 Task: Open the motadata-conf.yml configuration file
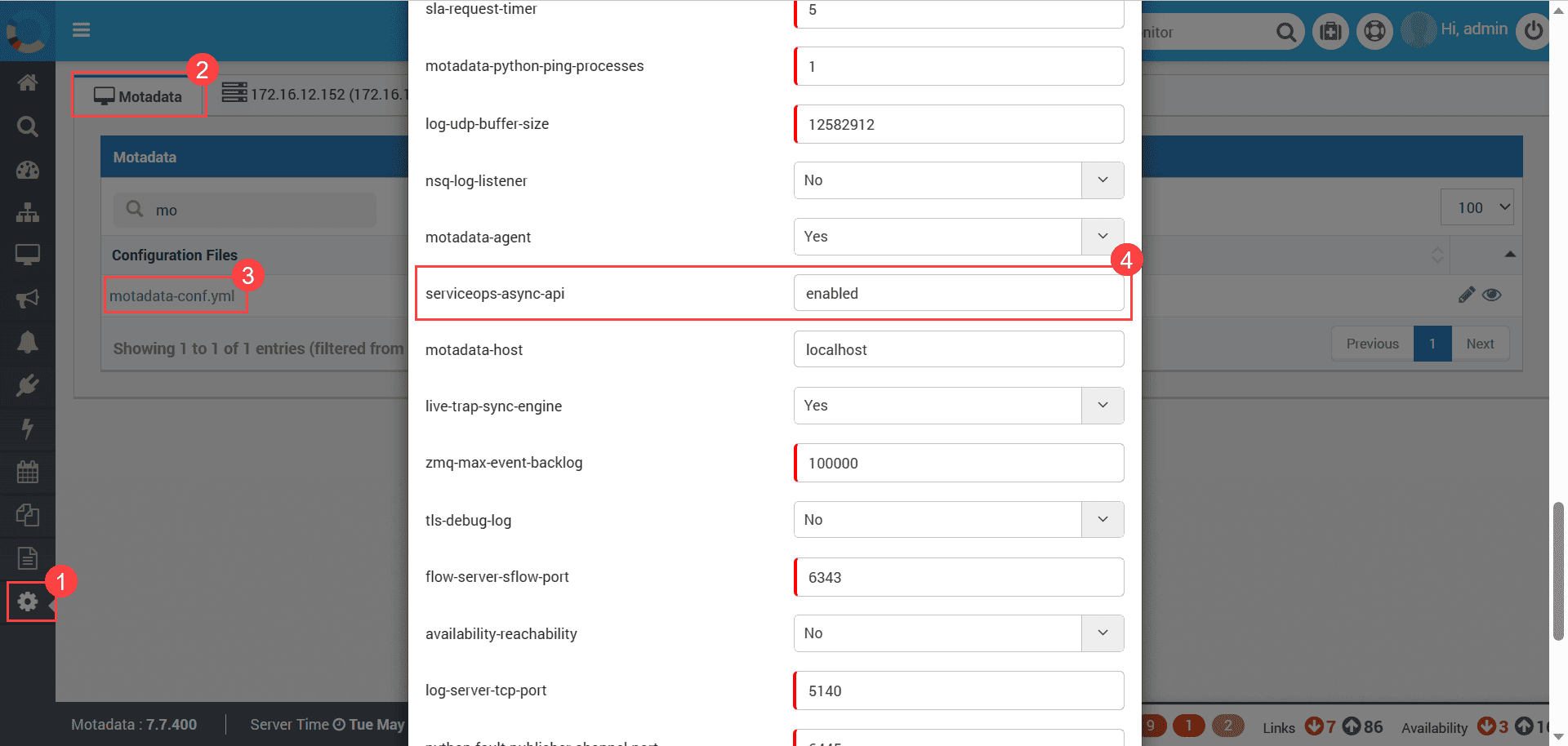(x=175, y=295)
